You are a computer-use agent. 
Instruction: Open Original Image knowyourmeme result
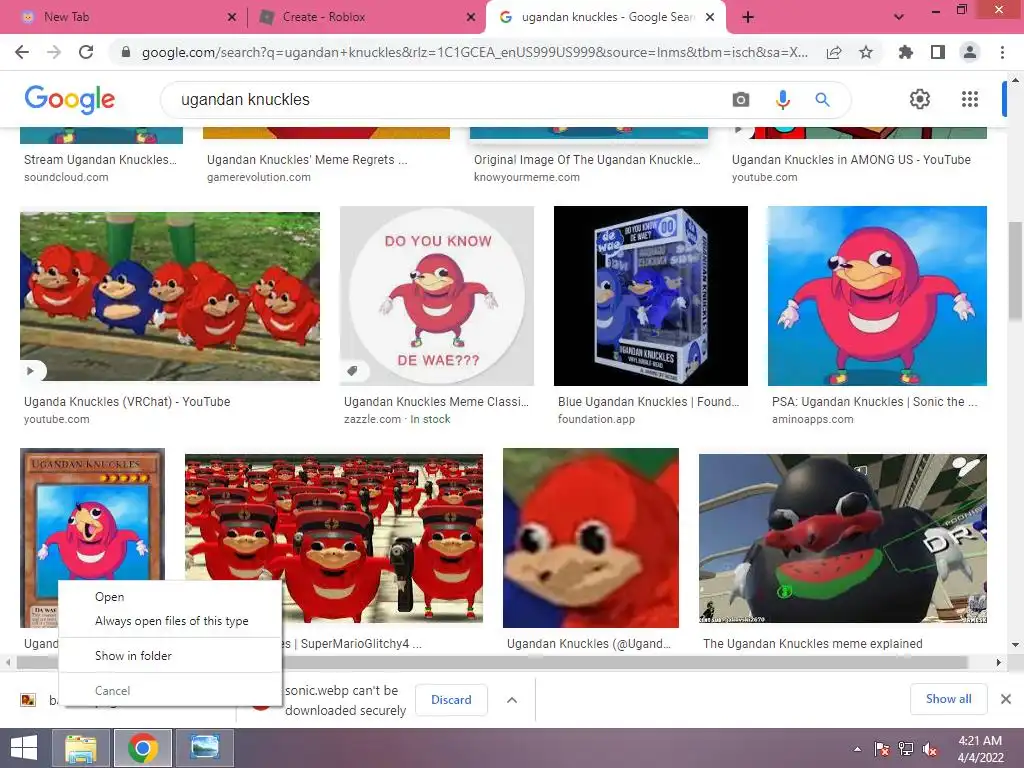click(x=587, y=159)
